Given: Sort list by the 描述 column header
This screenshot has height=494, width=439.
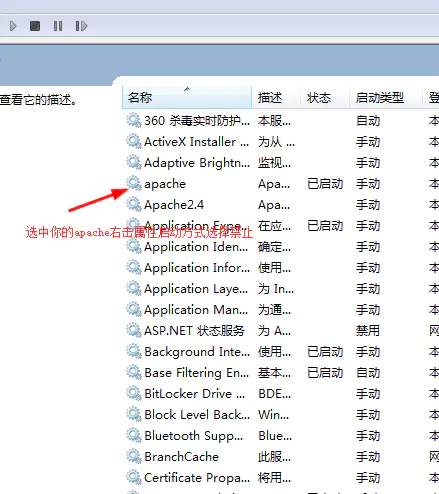Looking at the screenshot, I should (276, 97).
